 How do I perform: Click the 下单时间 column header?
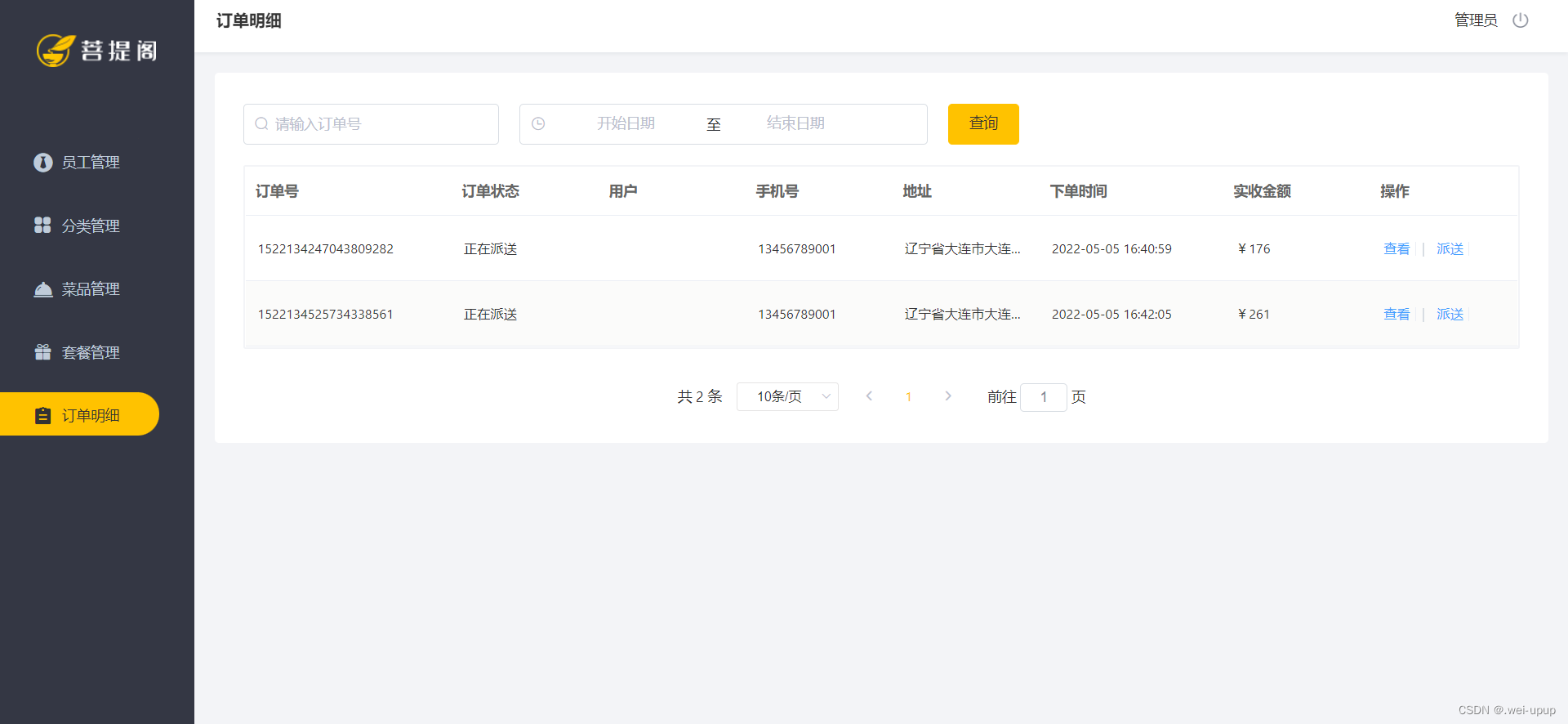[x=1078, y=191]
